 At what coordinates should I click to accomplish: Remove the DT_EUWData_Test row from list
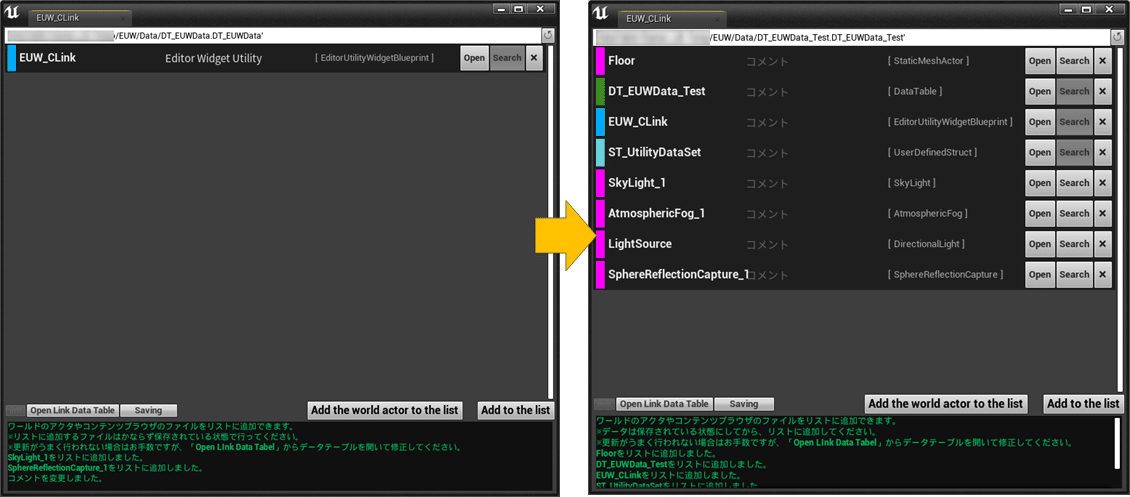(1103, 91)
